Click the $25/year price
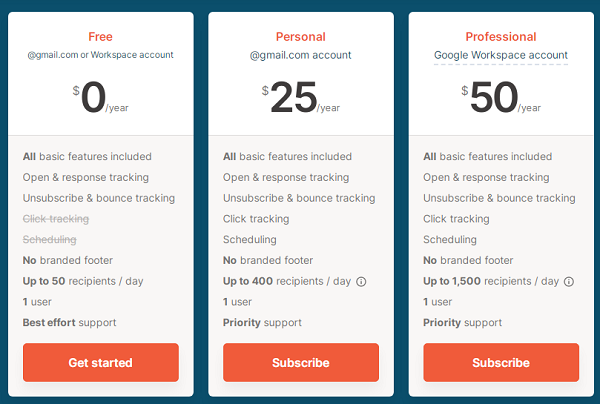Screen dimensions: 600x404 click(x=301, y=97)
